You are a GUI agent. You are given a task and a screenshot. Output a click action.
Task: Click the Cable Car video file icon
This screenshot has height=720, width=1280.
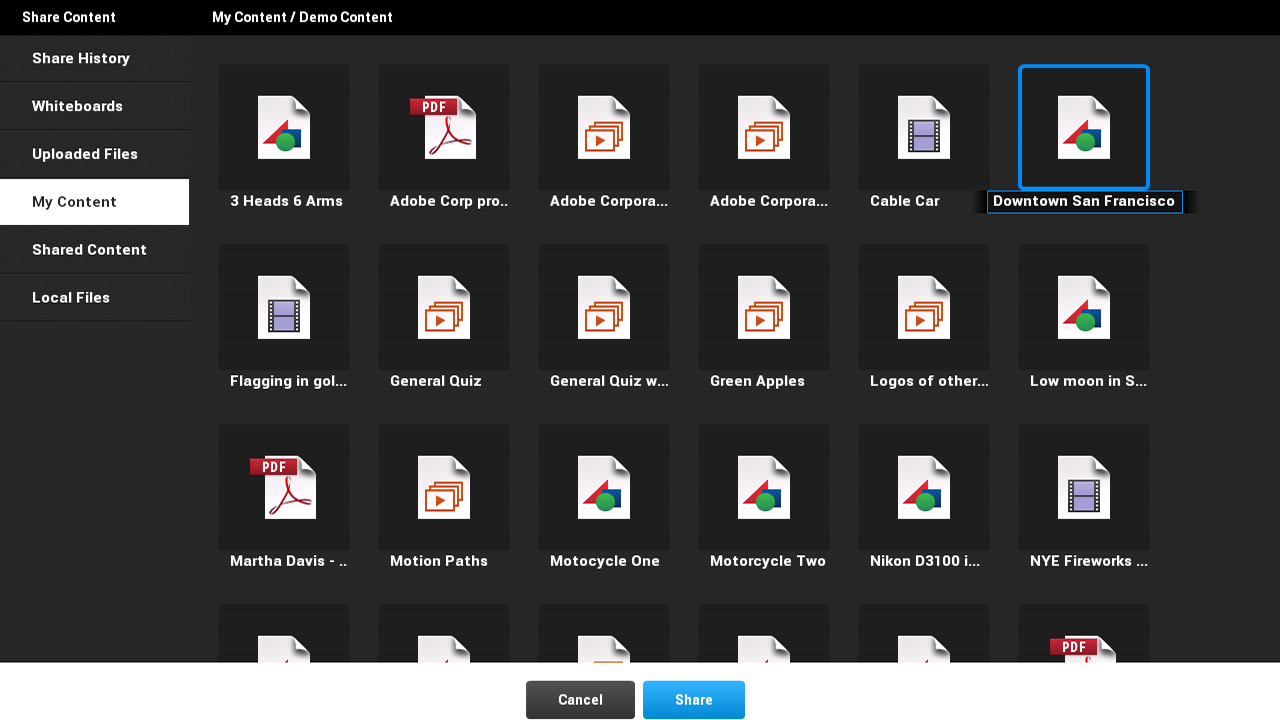(924, 128)
